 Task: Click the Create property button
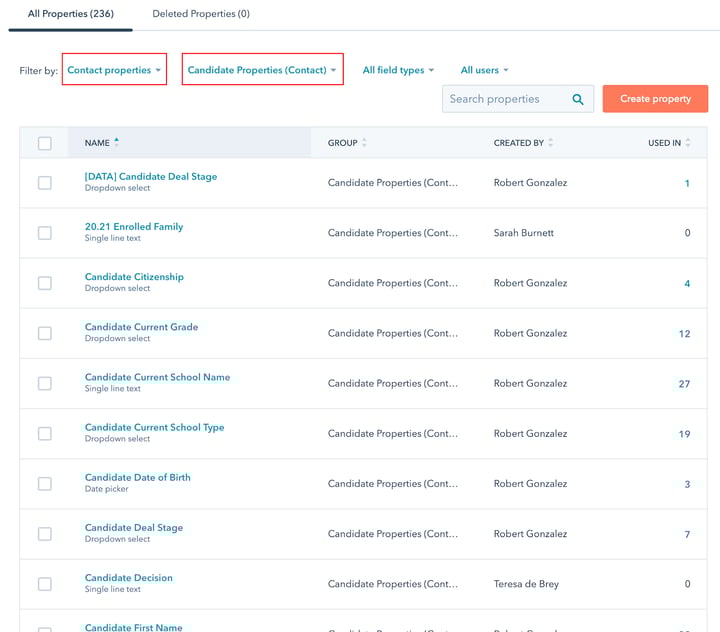click(x=655, y=99)
